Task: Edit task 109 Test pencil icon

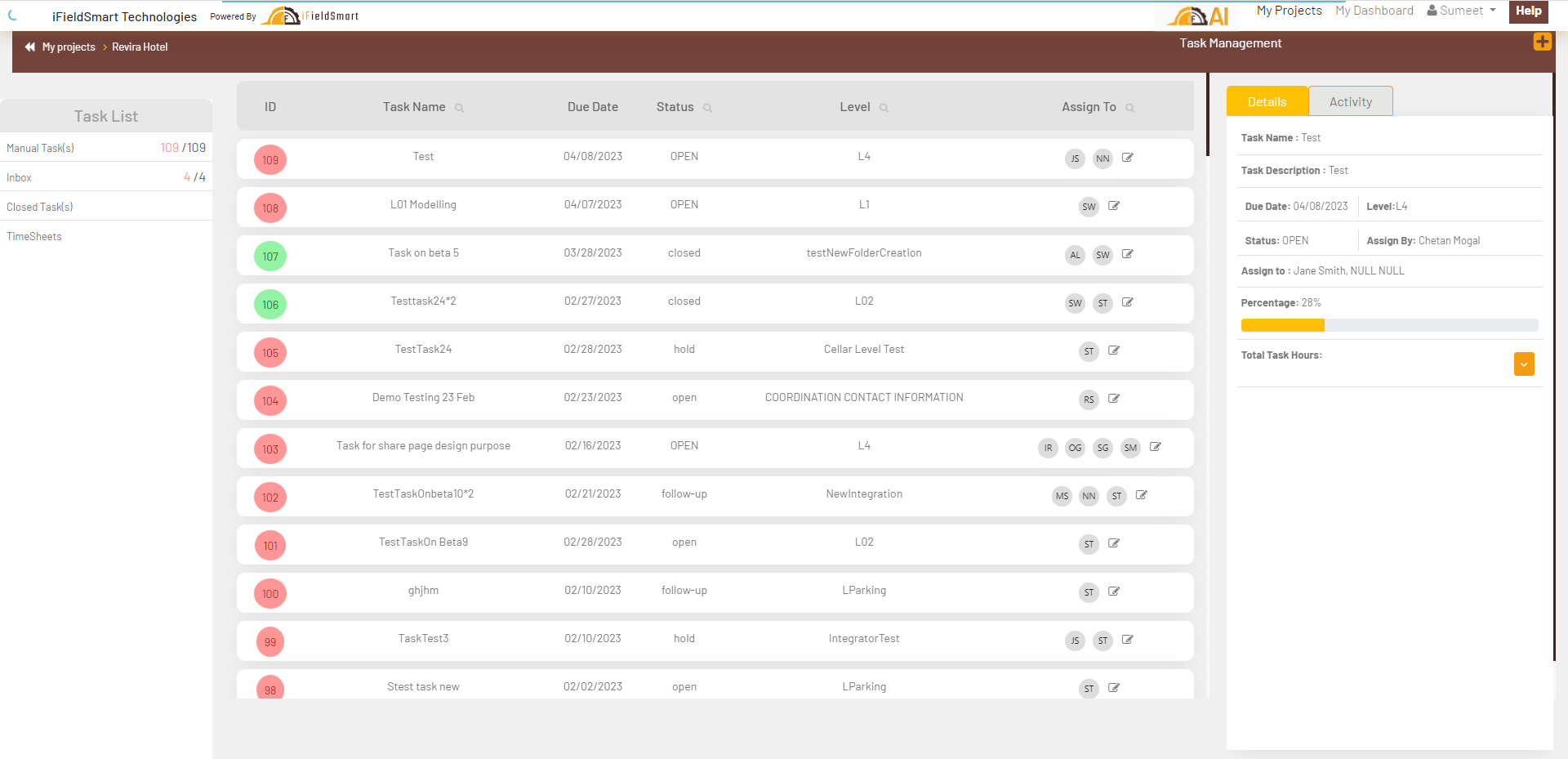Action: pyautogui.click(x=1128, y=158)
